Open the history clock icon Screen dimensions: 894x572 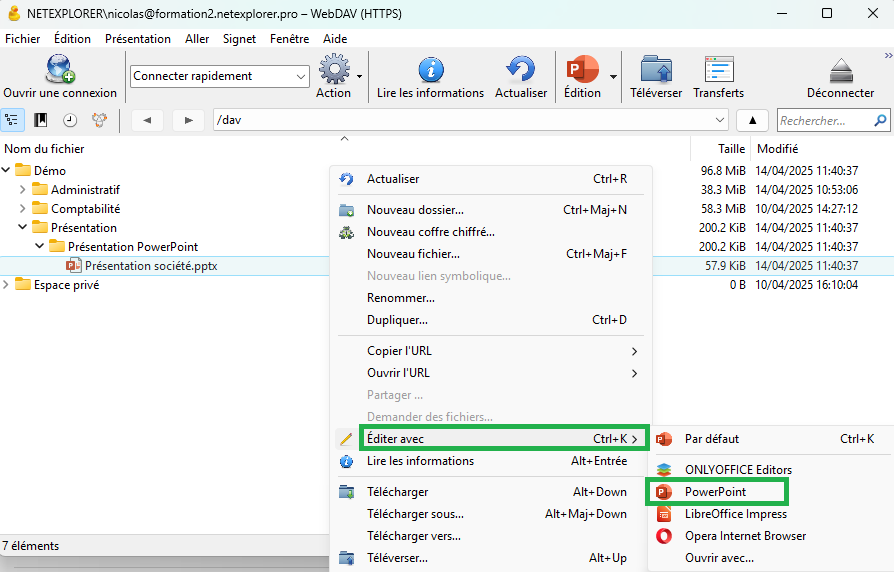pos(70,120)
